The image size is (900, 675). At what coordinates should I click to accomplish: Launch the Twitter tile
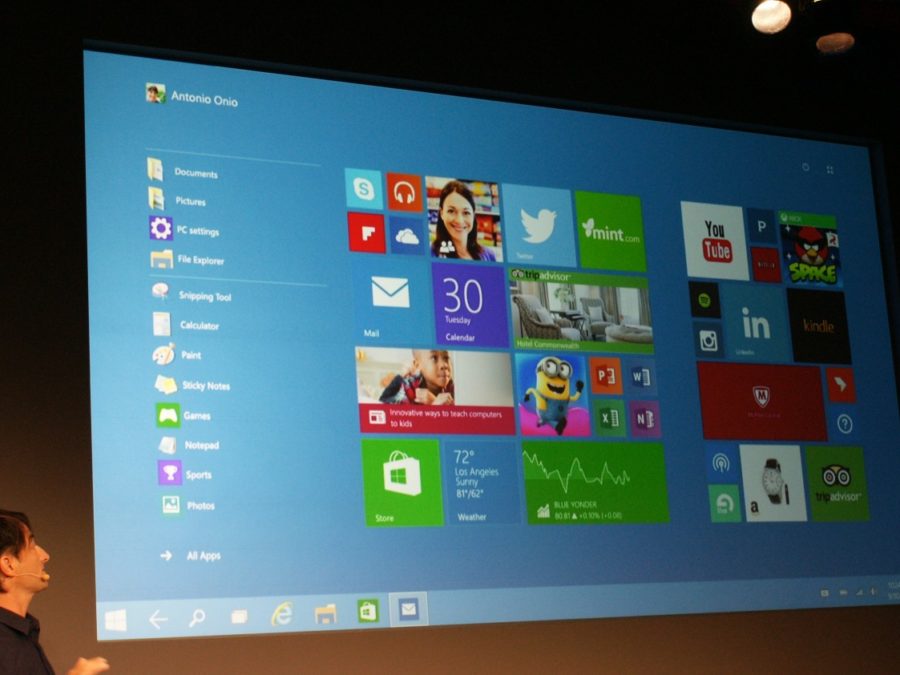pos(538,225)
